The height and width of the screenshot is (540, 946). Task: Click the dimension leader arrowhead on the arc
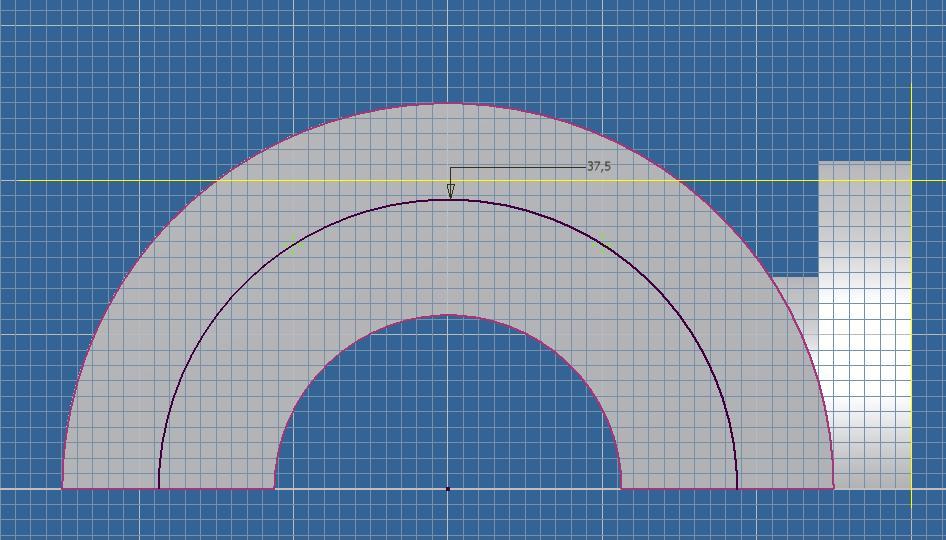coord(450,192)
